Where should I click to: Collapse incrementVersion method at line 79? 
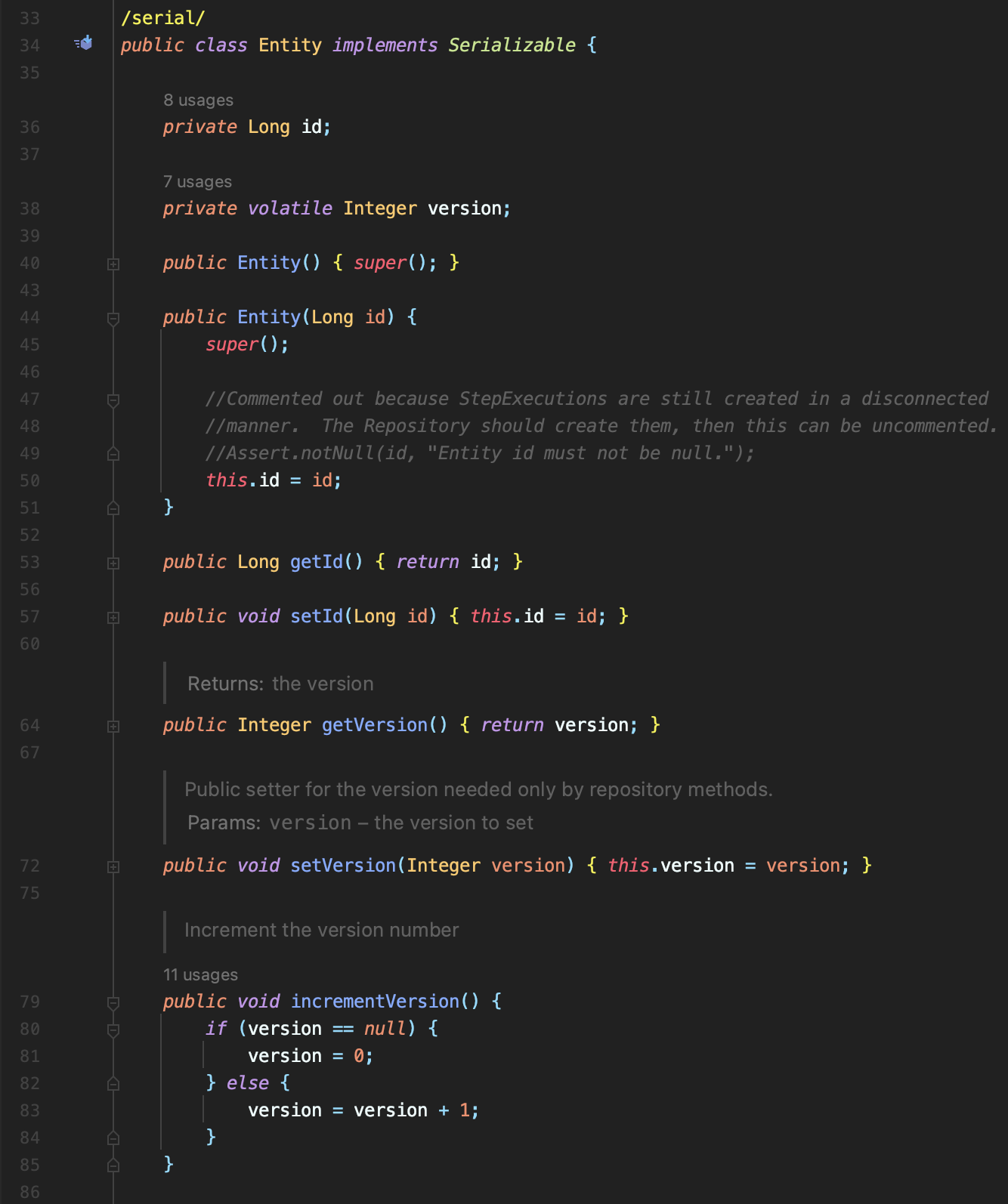click(x=113, y=1002)
